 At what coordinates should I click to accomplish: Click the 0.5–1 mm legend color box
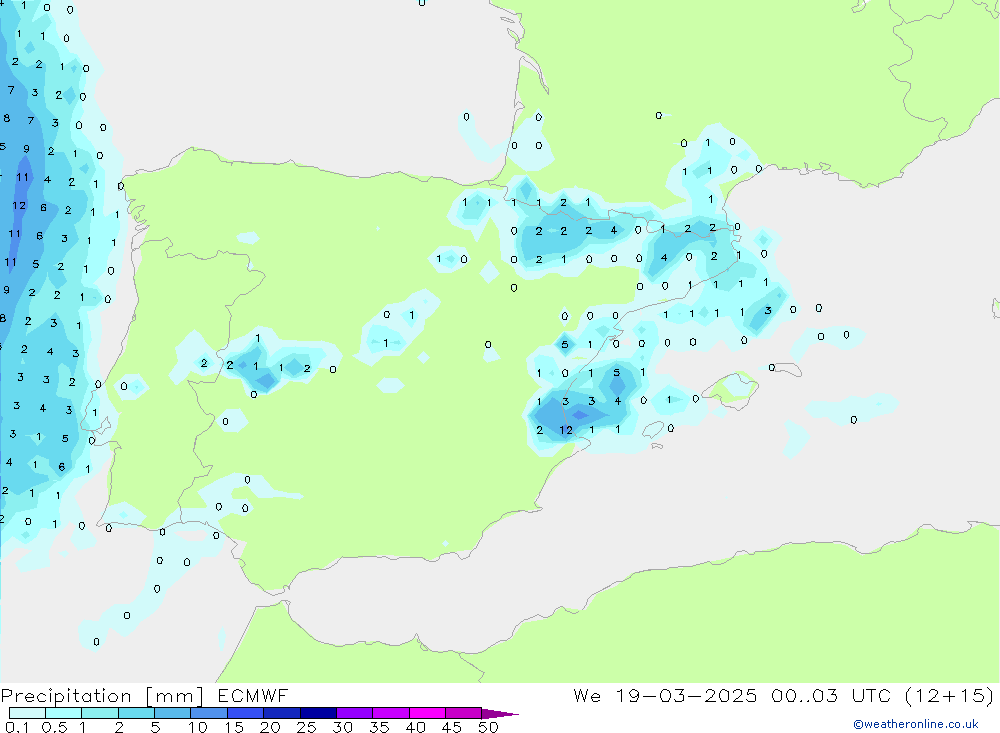tap(64, 713)
